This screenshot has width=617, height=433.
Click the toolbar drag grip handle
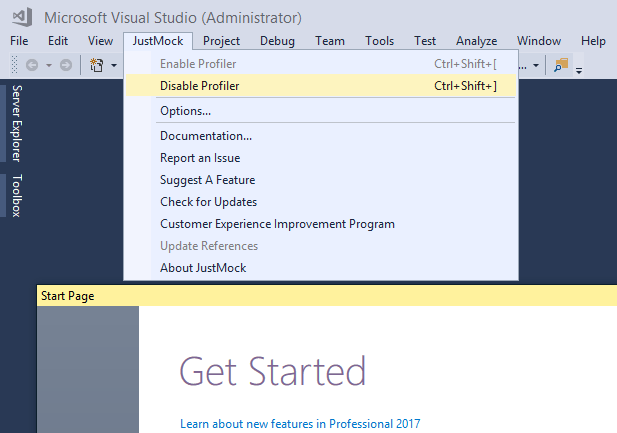point(15,65)
